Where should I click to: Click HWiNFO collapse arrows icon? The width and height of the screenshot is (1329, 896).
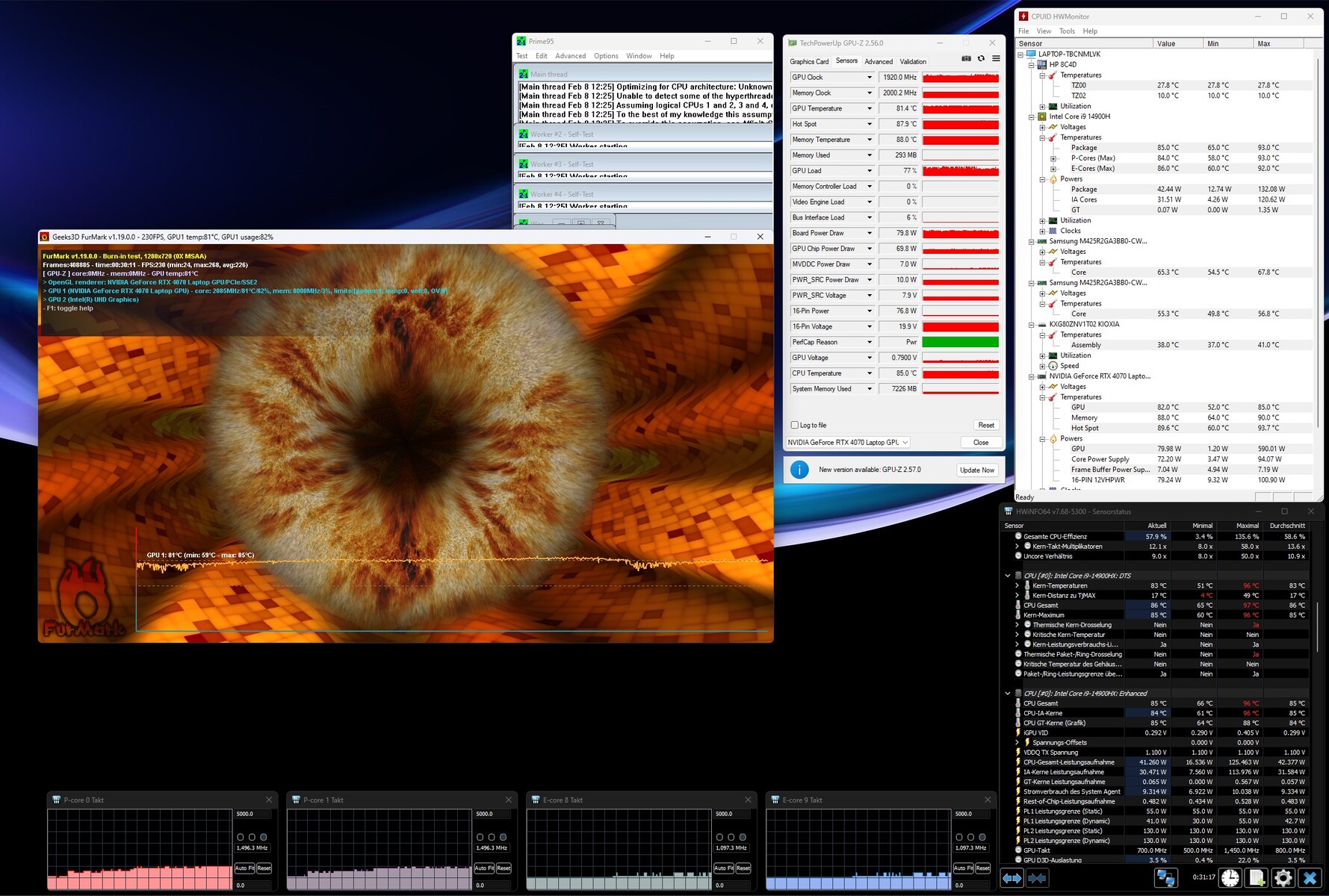point(1037,878)
